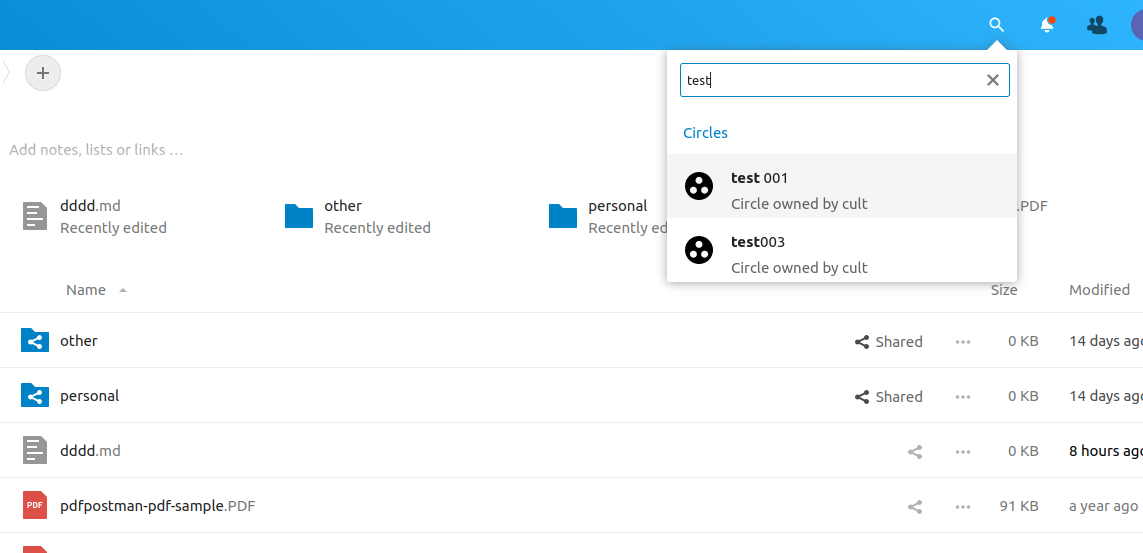Sort files by Modified column
The width and height of the screenshot is (1143, 553).
pyautogui.click(x=1099, y=290)
